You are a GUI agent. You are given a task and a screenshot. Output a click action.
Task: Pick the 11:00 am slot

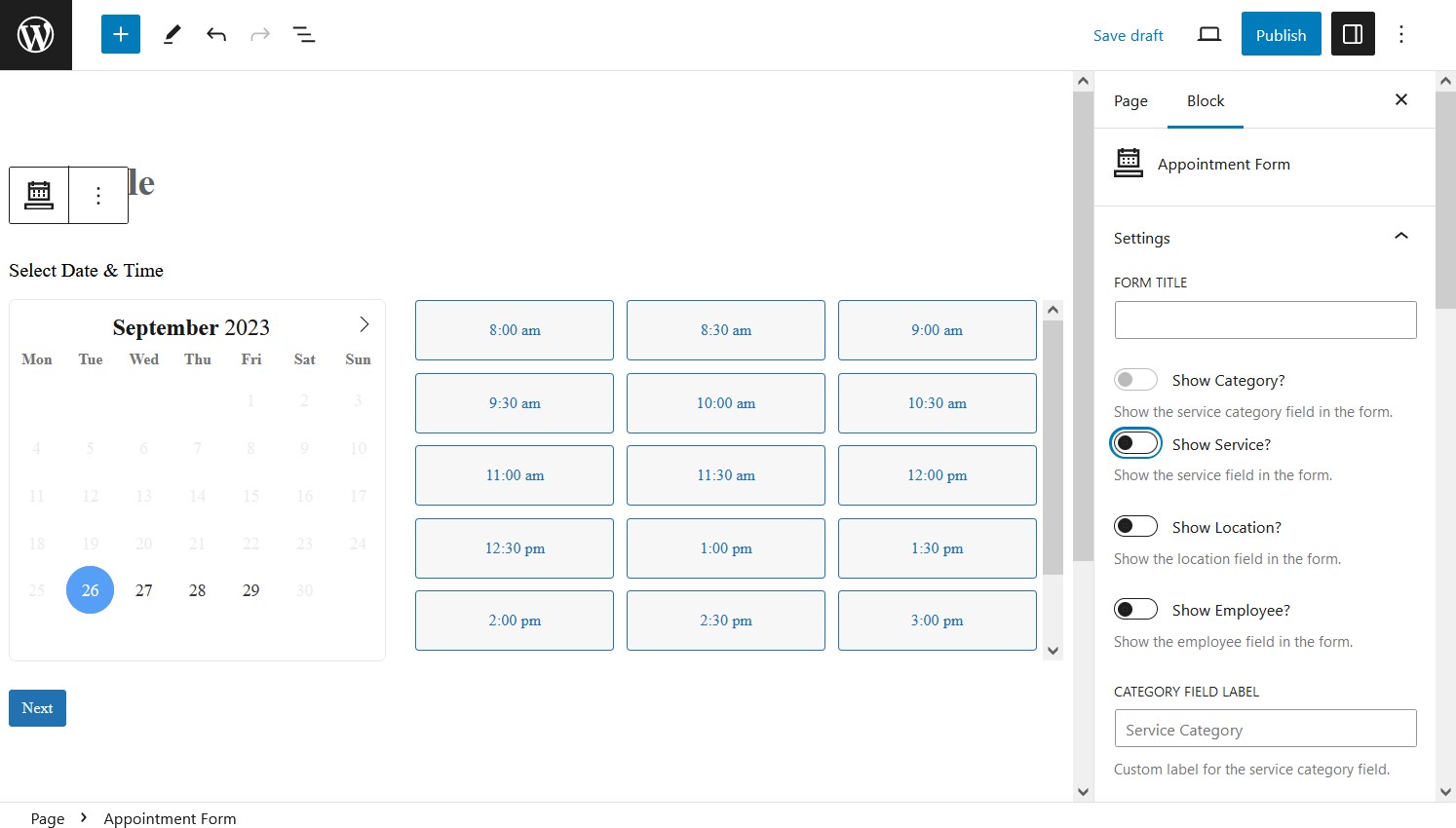[515, 475]
